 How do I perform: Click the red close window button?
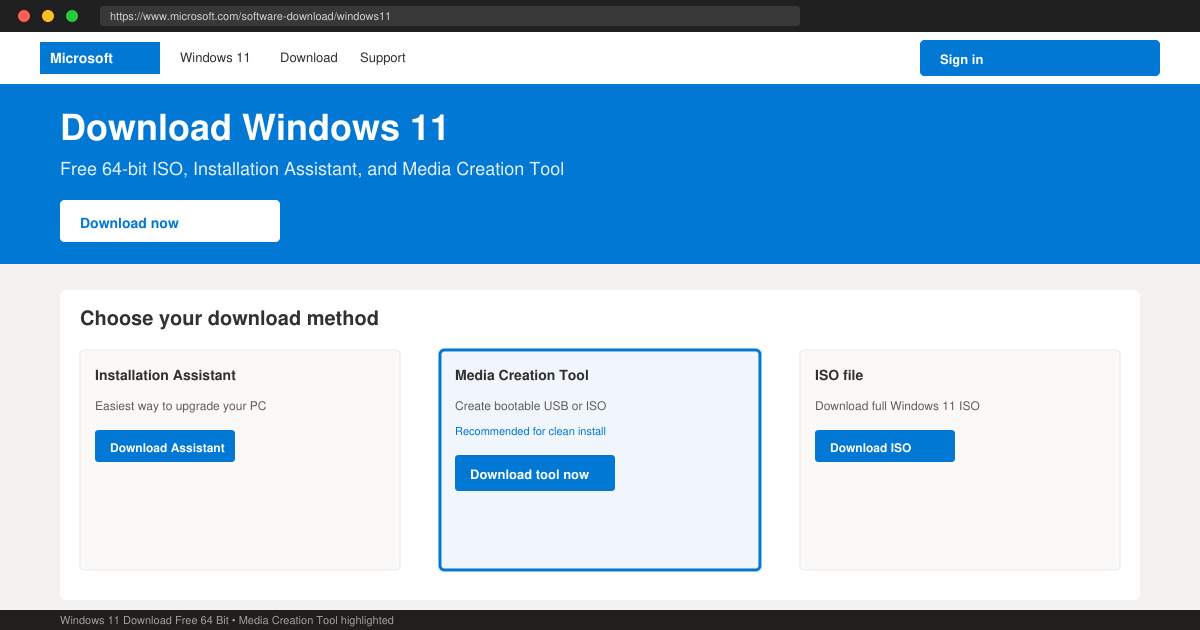(x=24, y=16)
